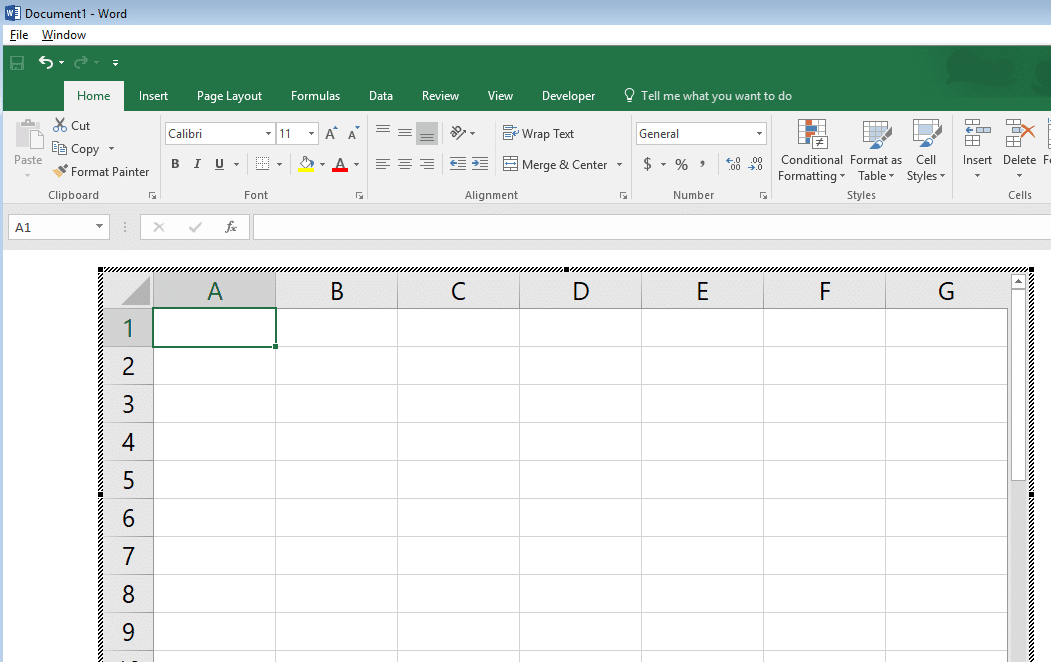Image resolution: width=1051 pixels, height=662 pixels.
Task: Expand Merge & Center dropdown arrow
Action: (x=619, y=164)
